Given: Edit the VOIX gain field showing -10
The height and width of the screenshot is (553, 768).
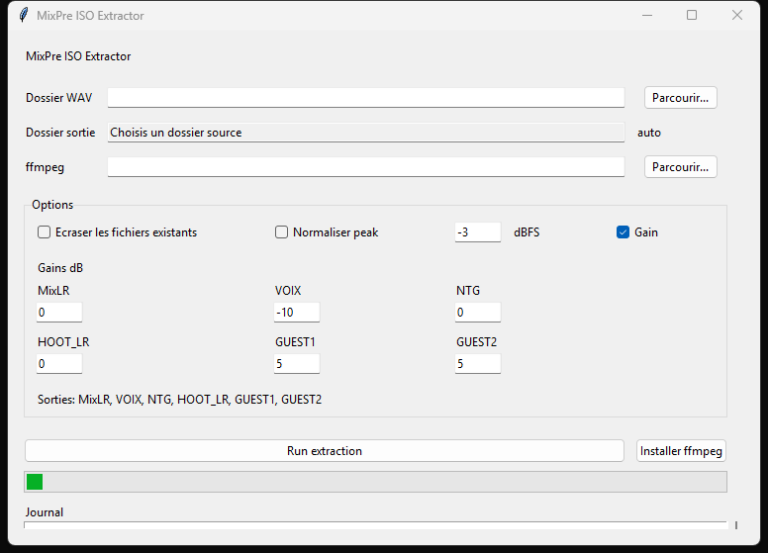Looking at the screenshot, I should tap(297, 313).
